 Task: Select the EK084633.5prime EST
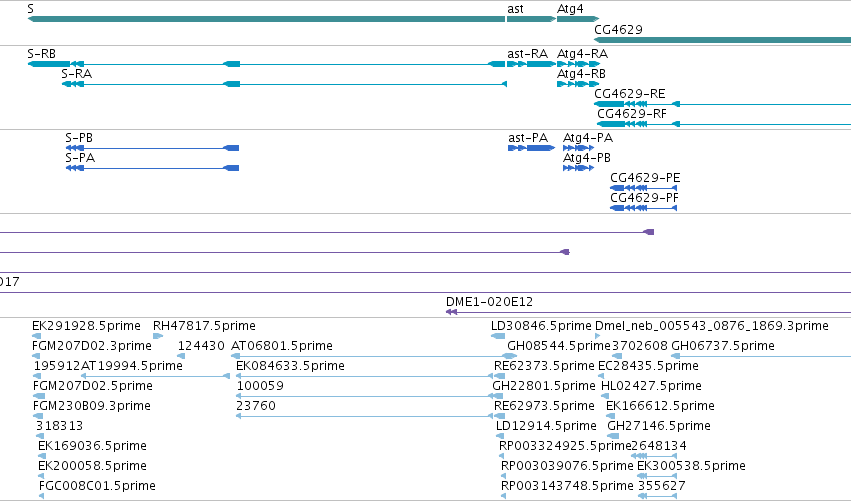pyautogui.click(x=365, y=376)
